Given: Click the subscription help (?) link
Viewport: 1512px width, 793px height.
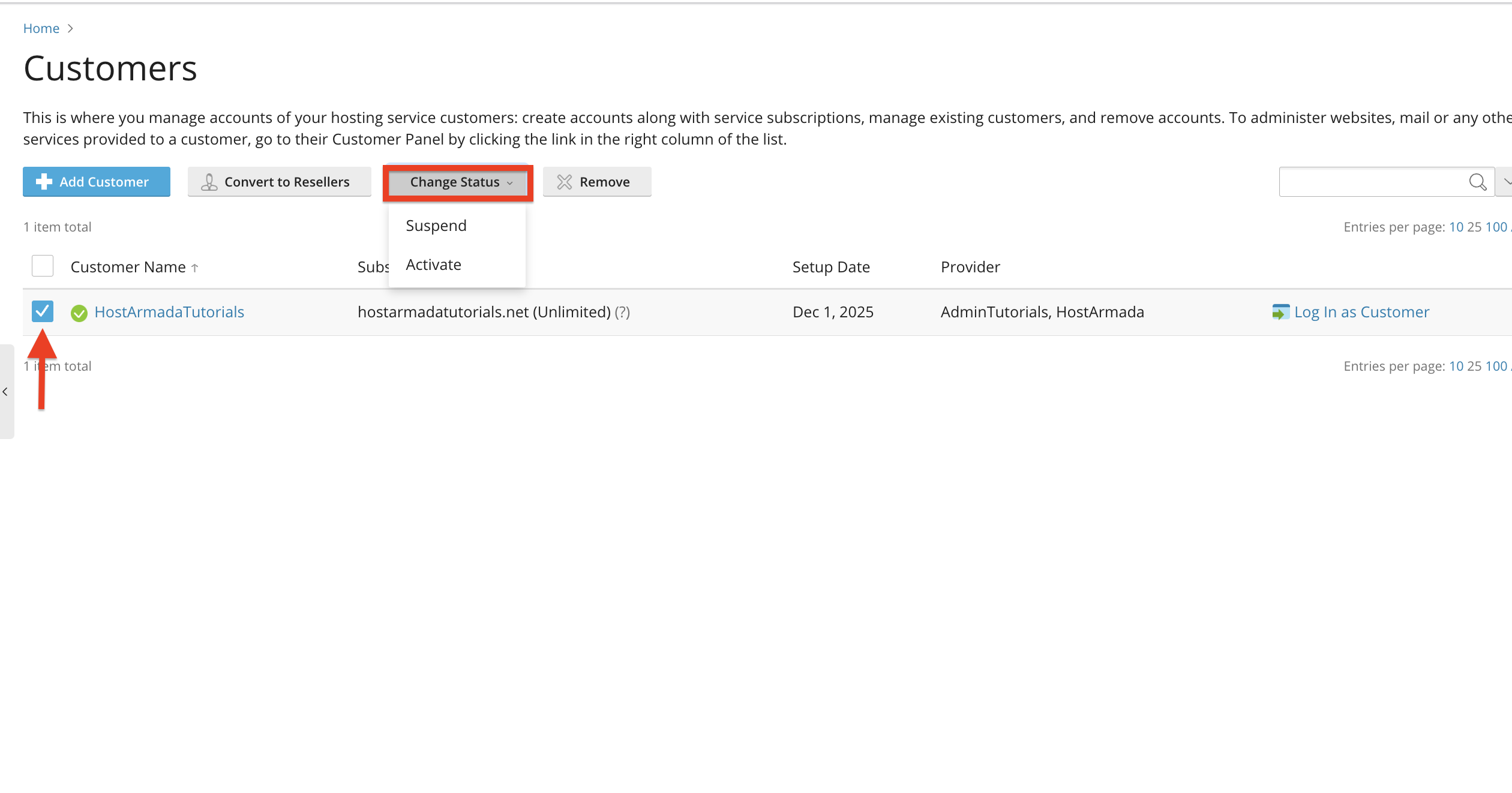Looking at the screenshot, I should 622,312.
